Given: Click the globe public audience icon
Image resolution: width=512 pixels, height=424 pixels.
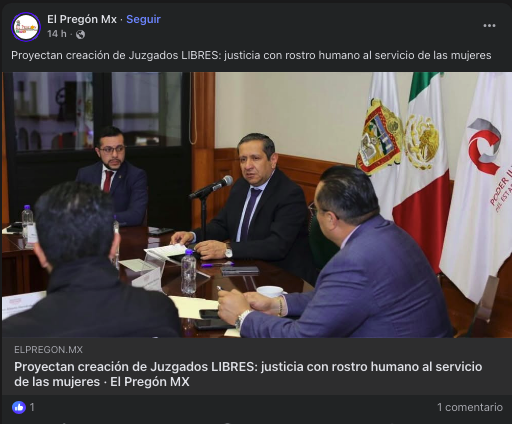Looking at the screenshot, I should (80, 34).
